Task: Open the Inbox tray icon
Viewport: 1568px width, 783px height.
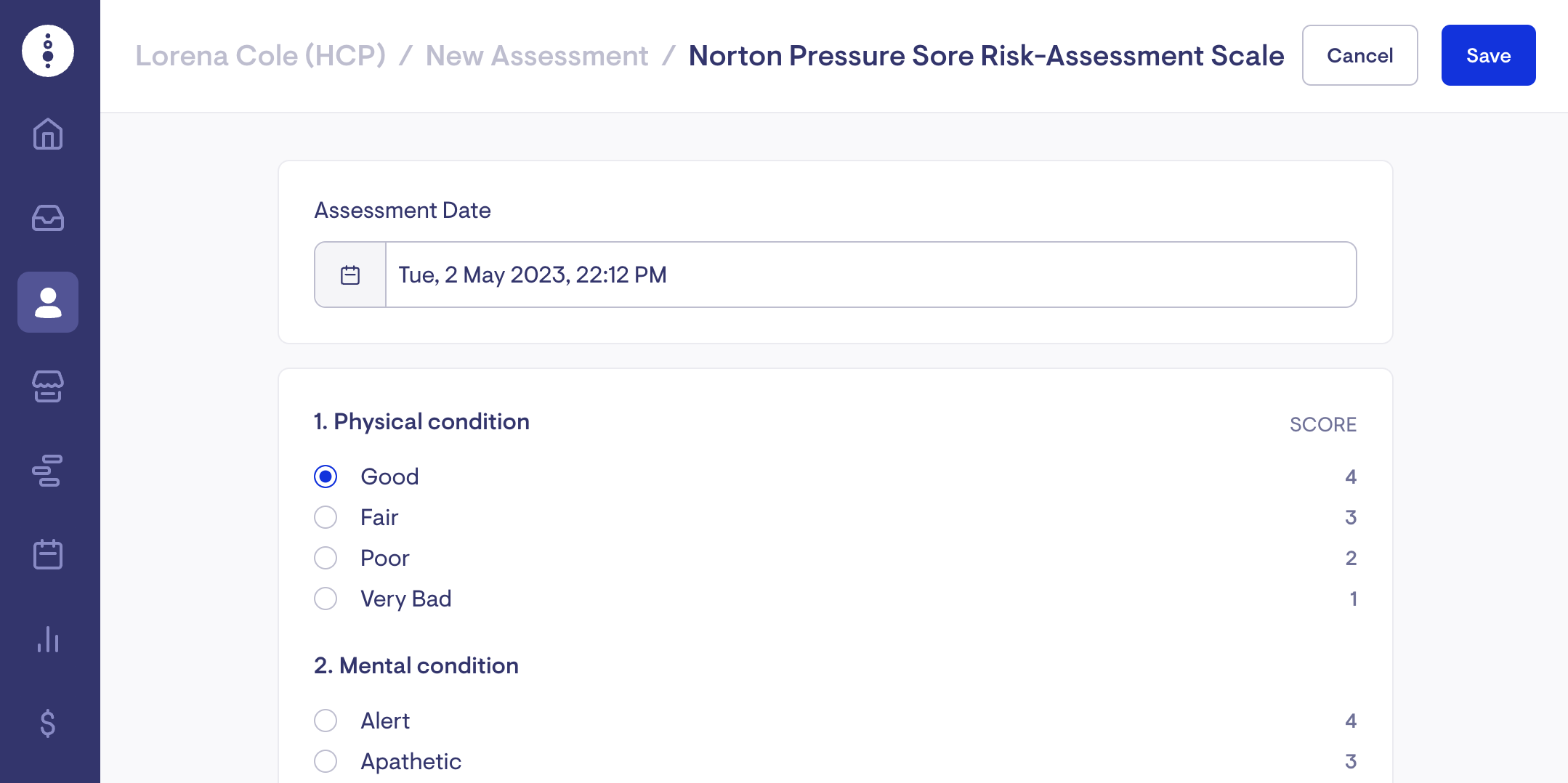Action: [48, 218]
